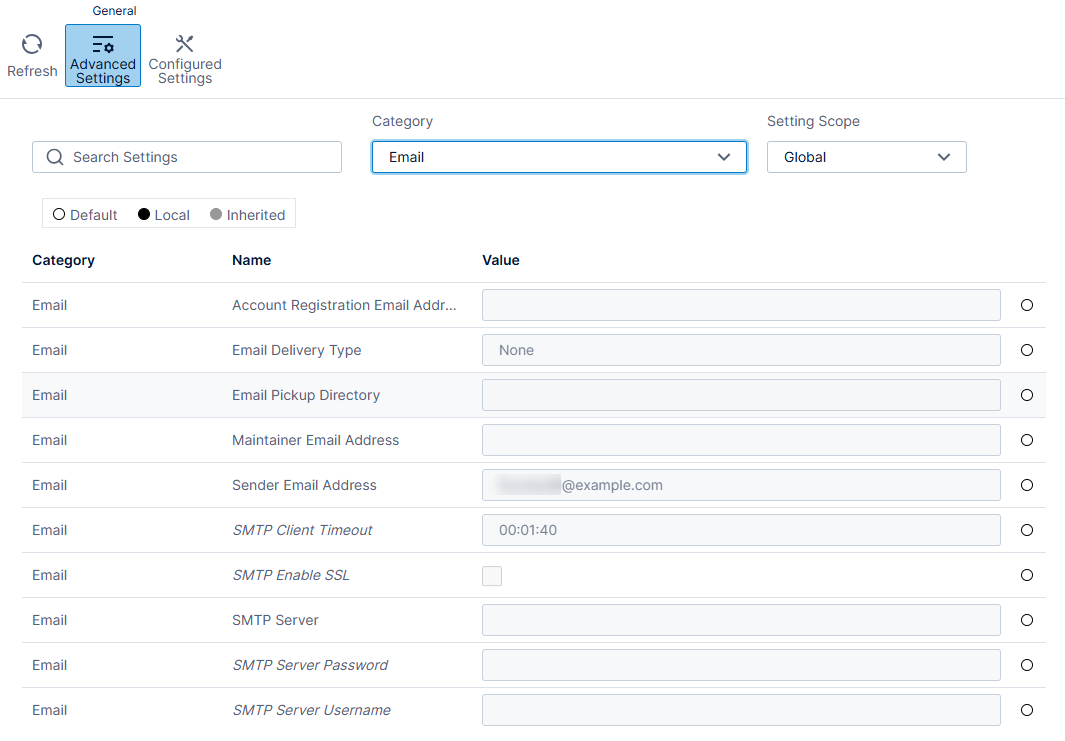This screenshot has width=1065, height=741.
Task: Click the radio on the Maintainer Email Address row
Action: (x=1026, y=440)
